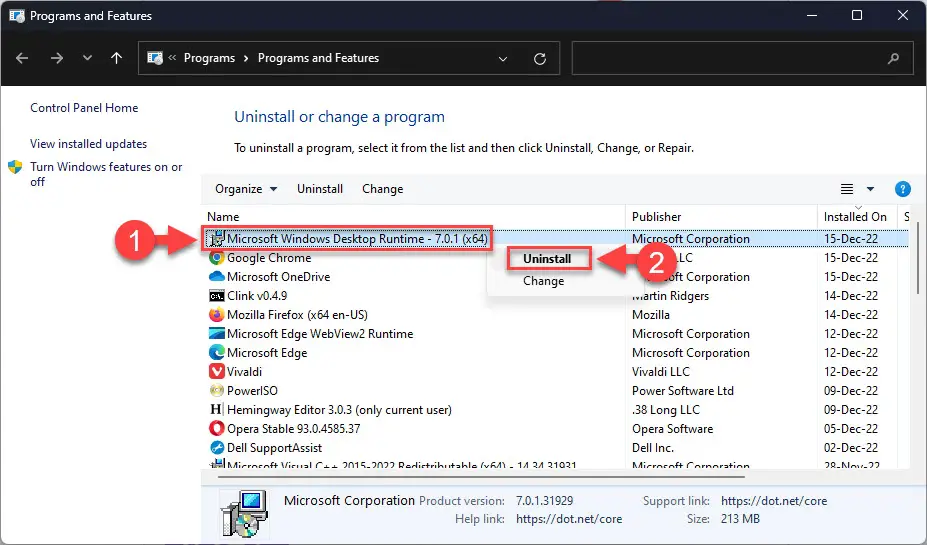The image size is (927, 545).
Task: Select the Hemingway Editor 3.0.3 entry
Action: 339,410
